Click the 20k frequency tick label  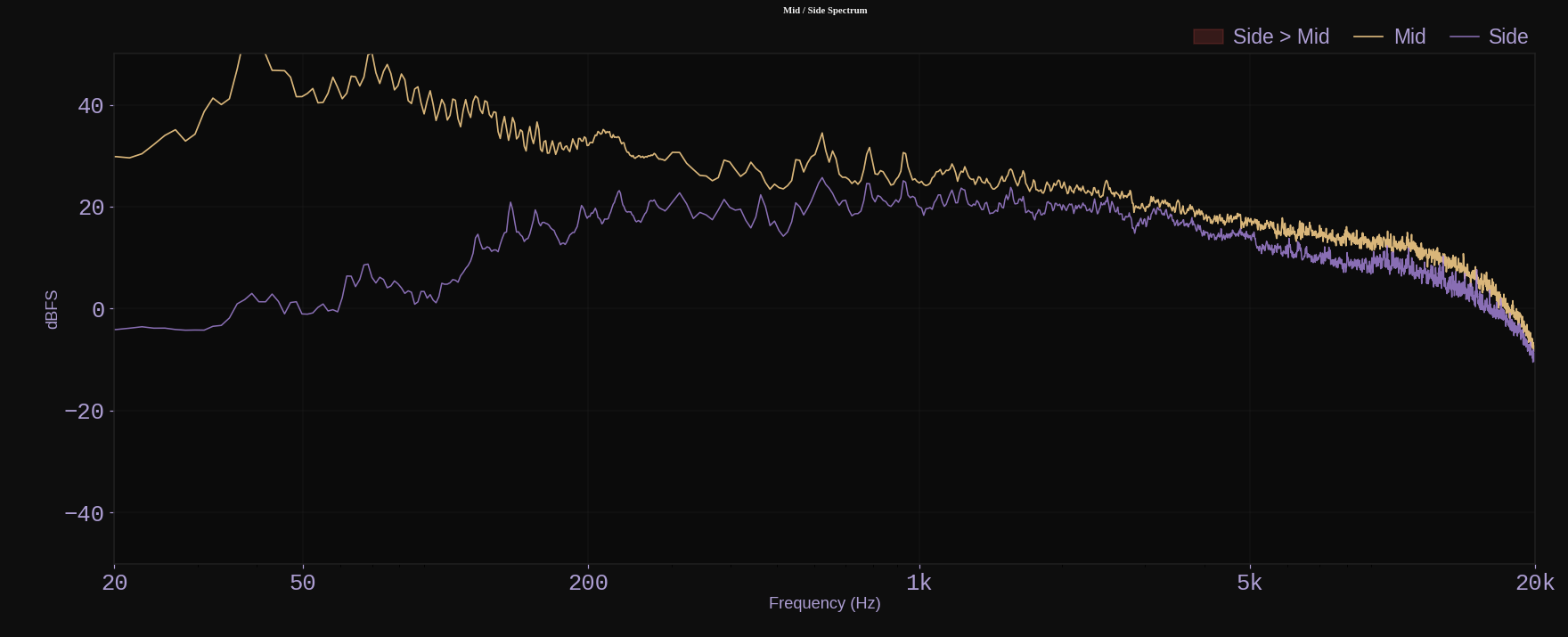(x=1535, y=583)
